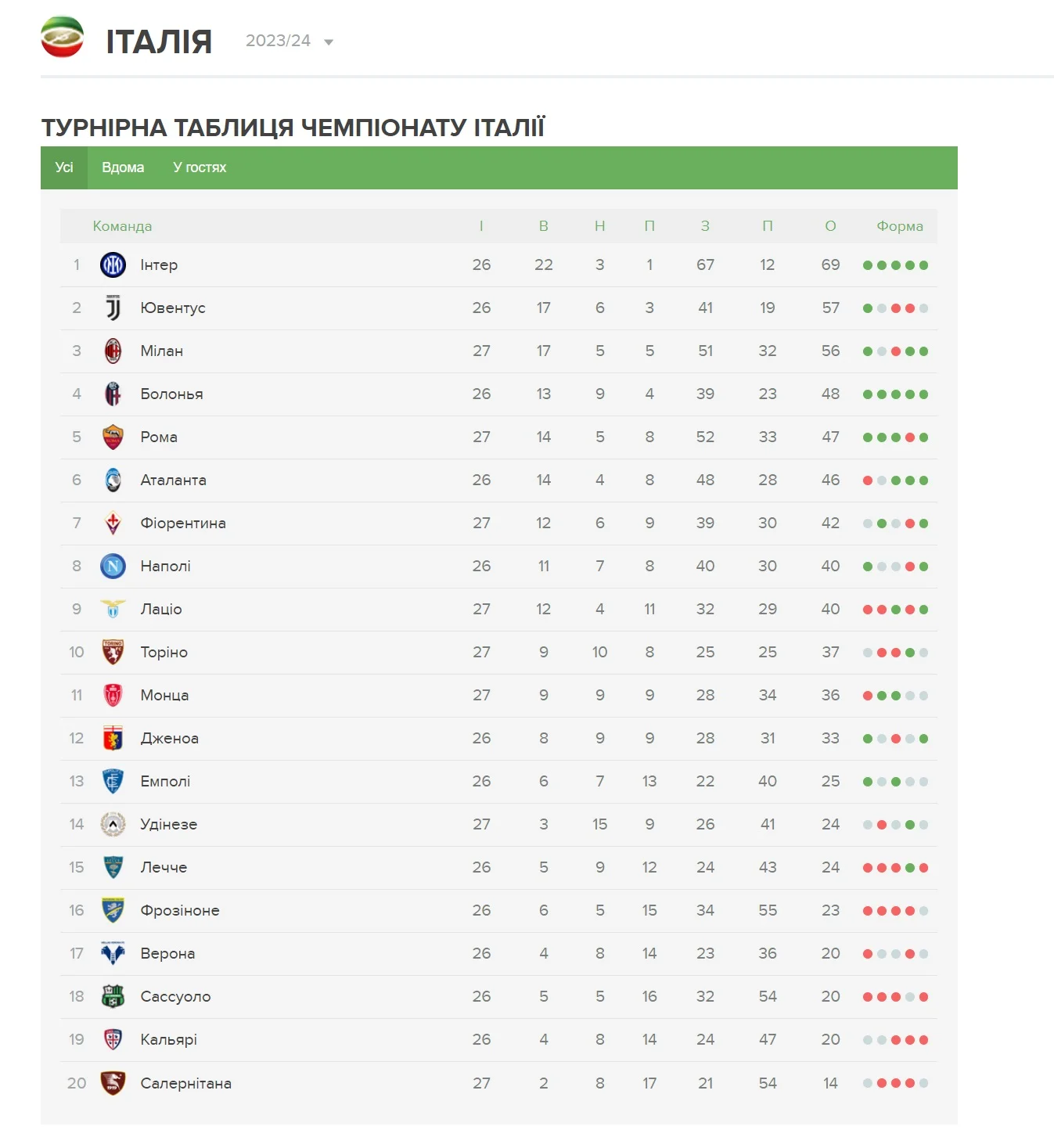Click the Ювентус club crest

click(113, 308)
